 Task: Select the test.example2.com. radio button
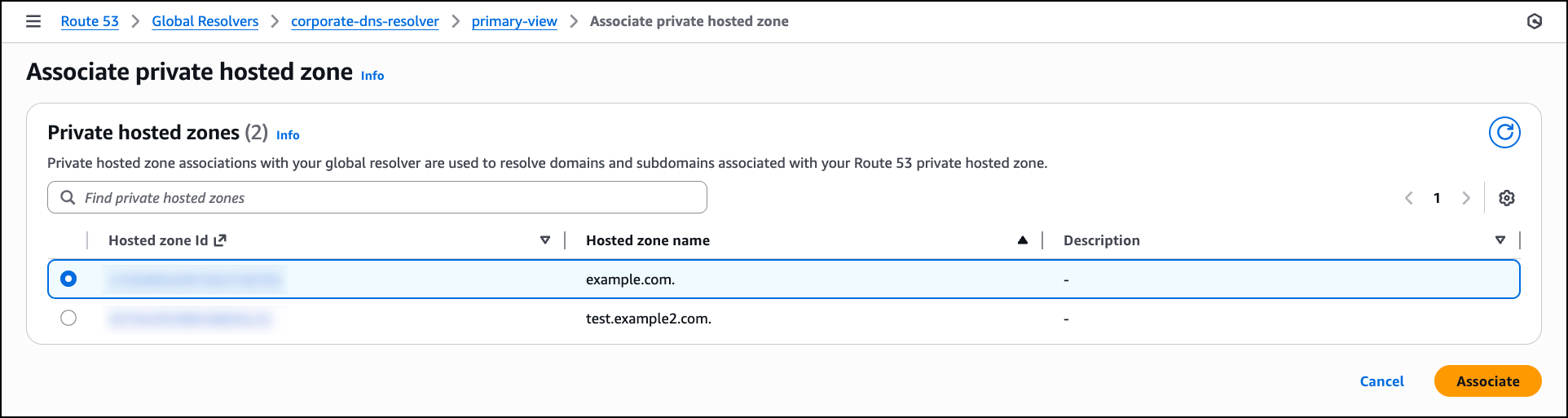pyautogui.click(x=68, y=318)
